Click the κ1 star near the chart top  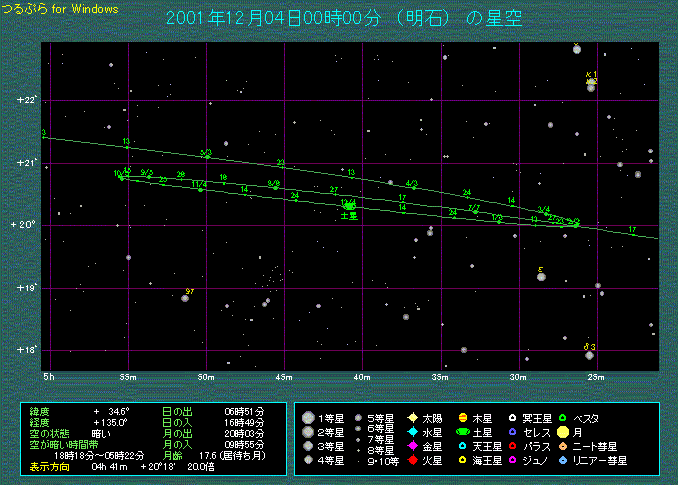[591, 87]
